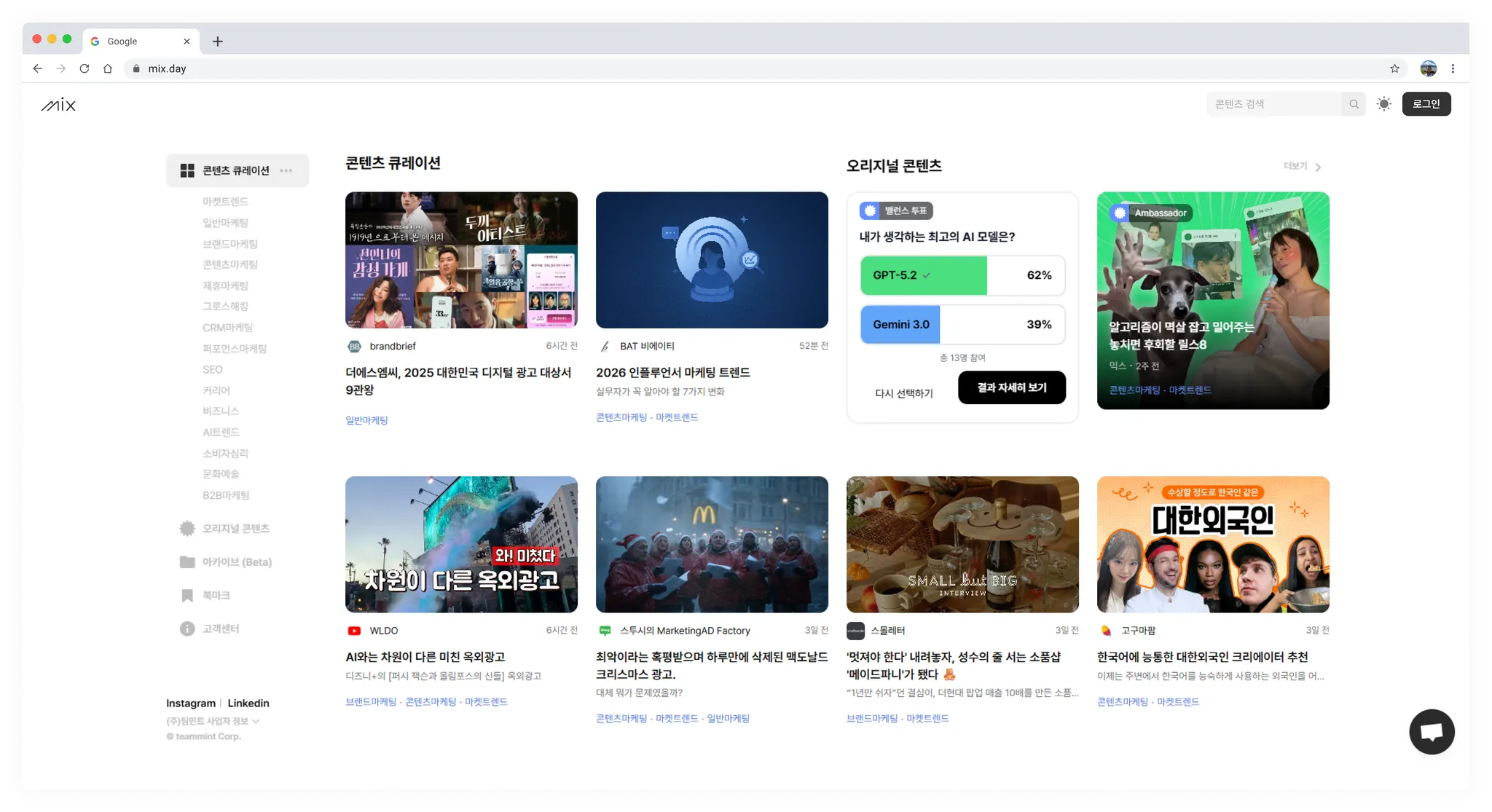The image size is (1492, 812).
Task: Click 더보기 arrow for original content
Action: pos(1317,167)
